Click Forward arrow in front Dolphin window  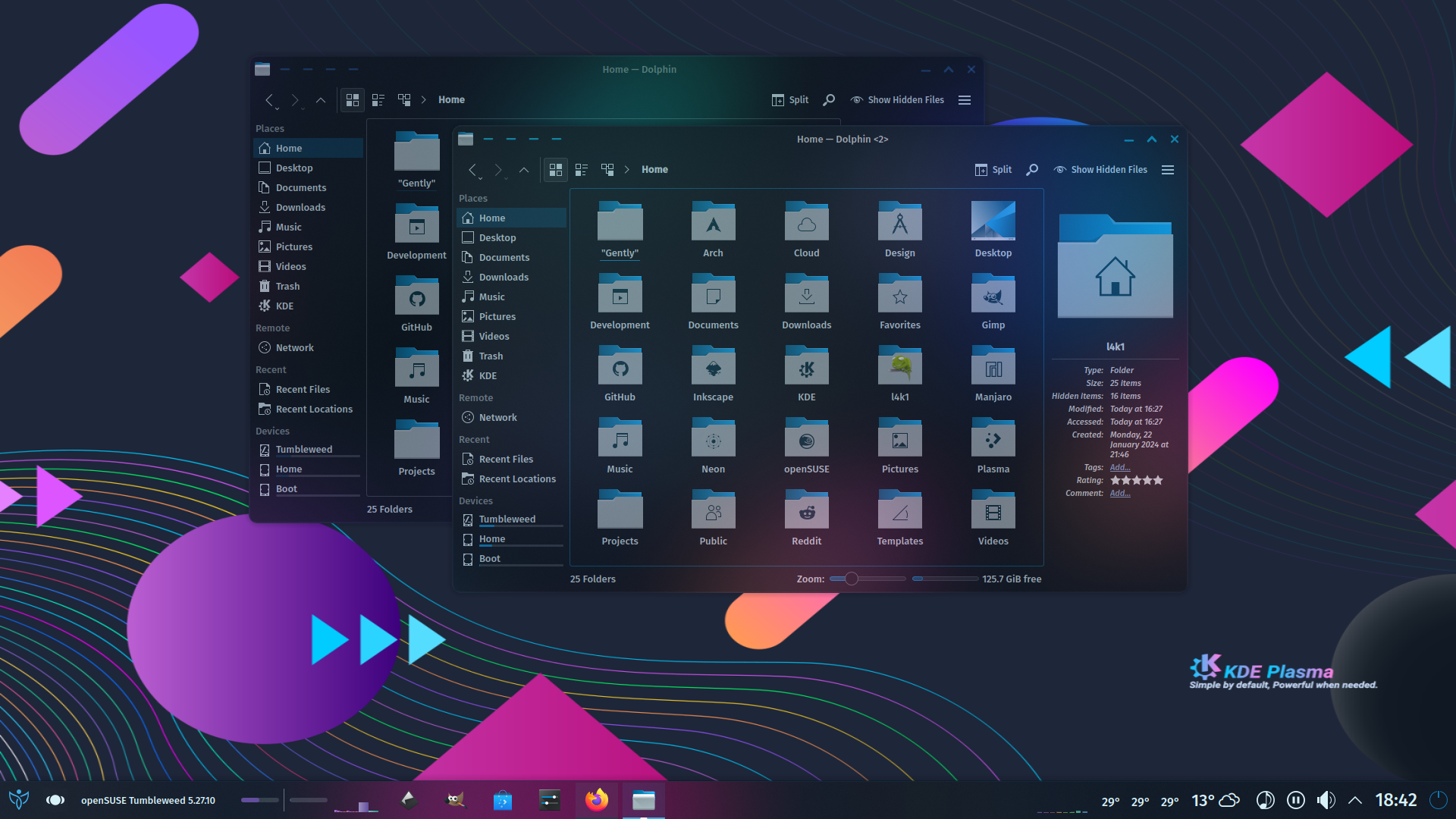(499, 170)
